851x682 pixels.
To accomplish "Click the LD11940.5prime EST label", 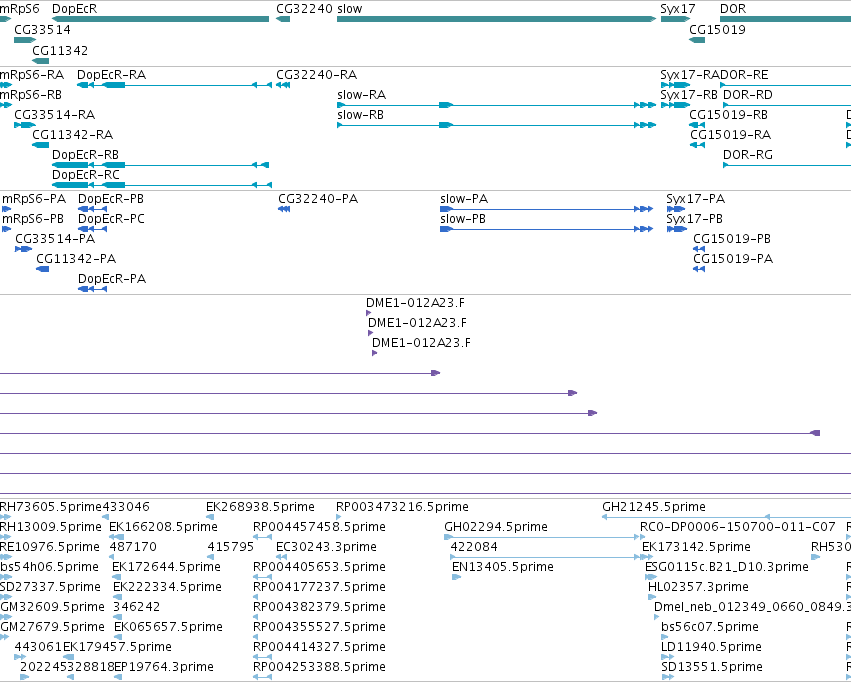I will (711, 647).
